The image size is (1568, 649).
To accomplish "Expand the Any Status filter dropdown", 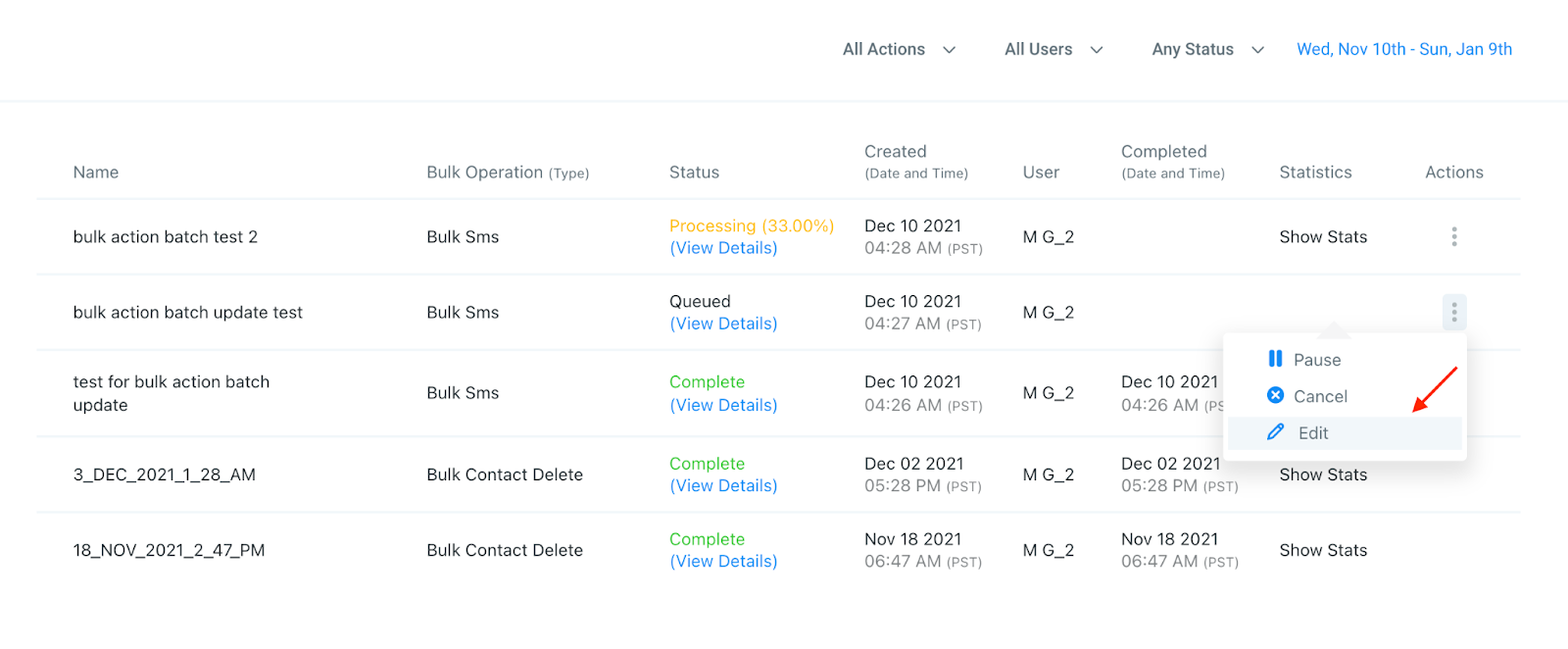I will [1207, 49].
